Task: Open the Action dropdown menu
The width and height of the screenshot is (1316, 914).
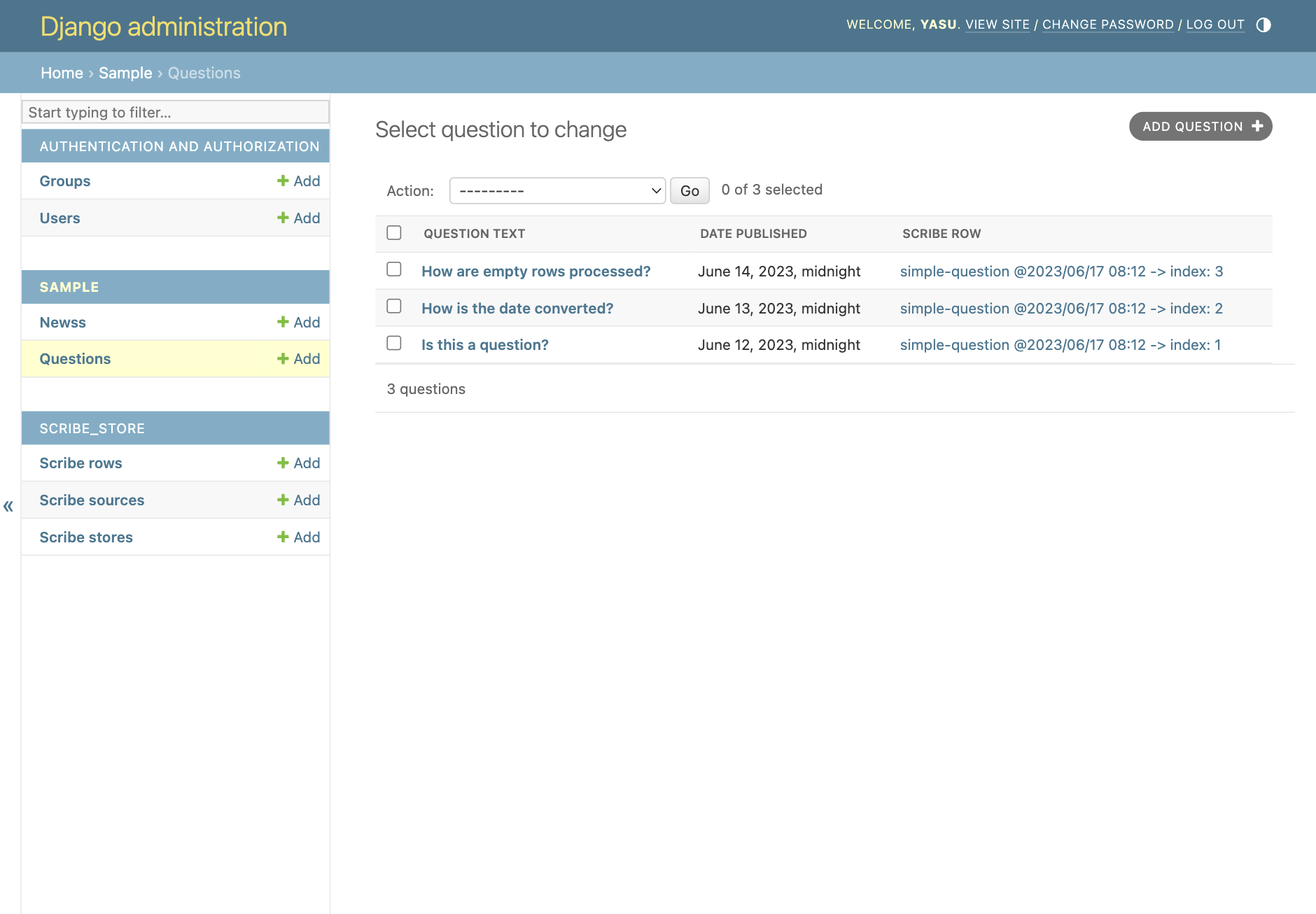Action: point(557,190)
